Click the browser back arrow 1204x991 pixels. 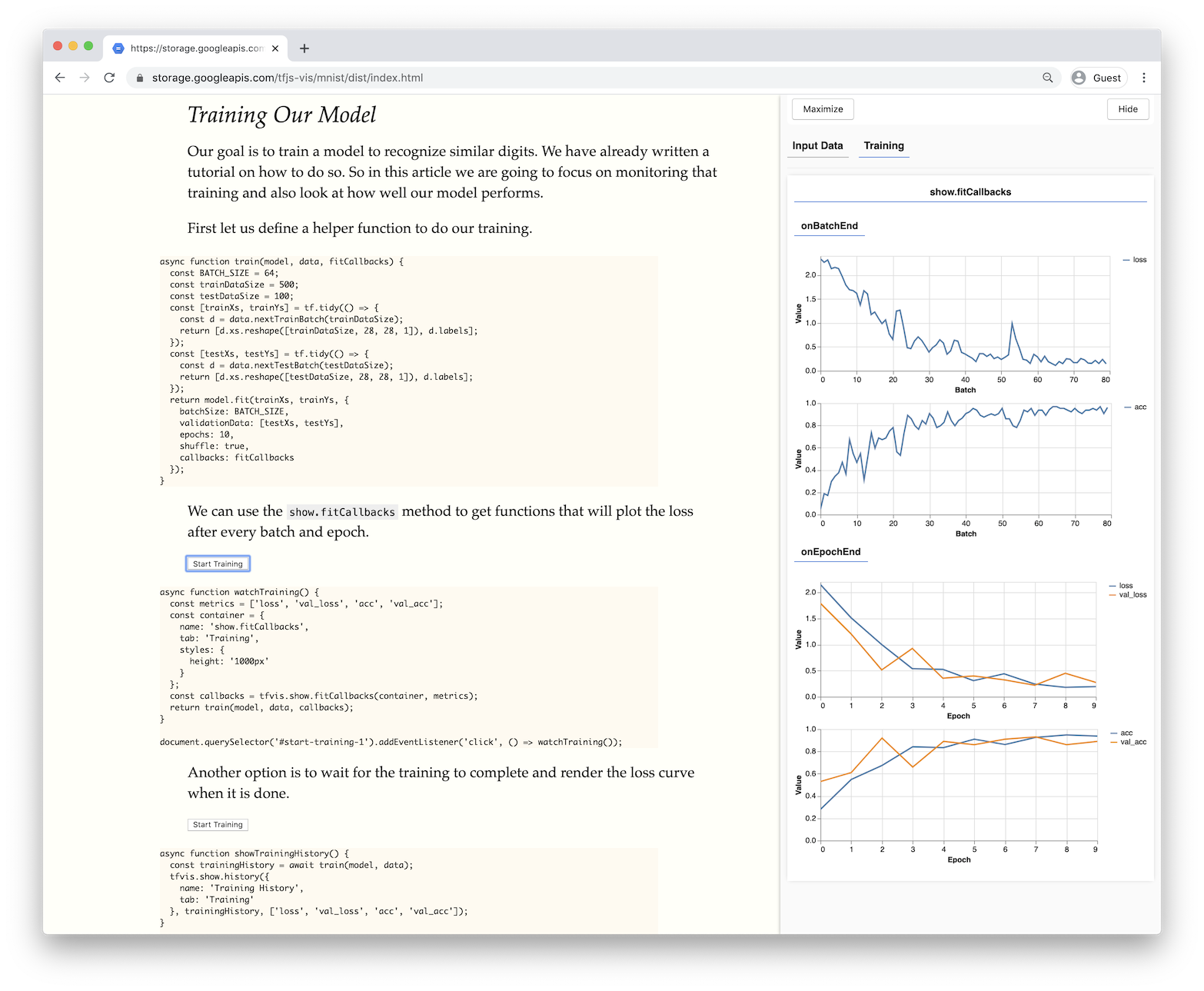(x=60, y=78)
